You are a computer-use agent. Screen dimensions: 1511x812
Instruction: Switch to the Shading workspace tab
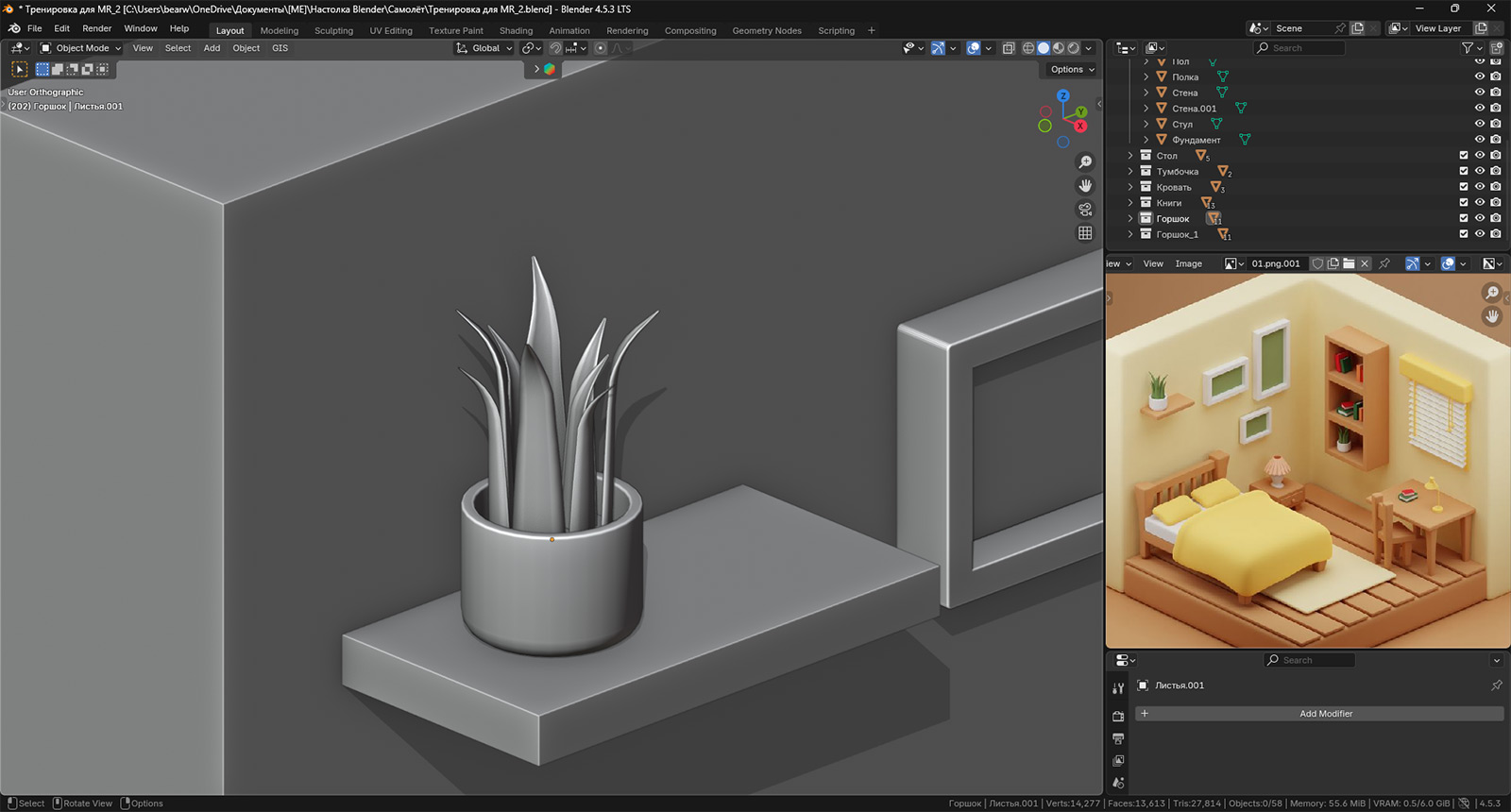click(516, 31)
